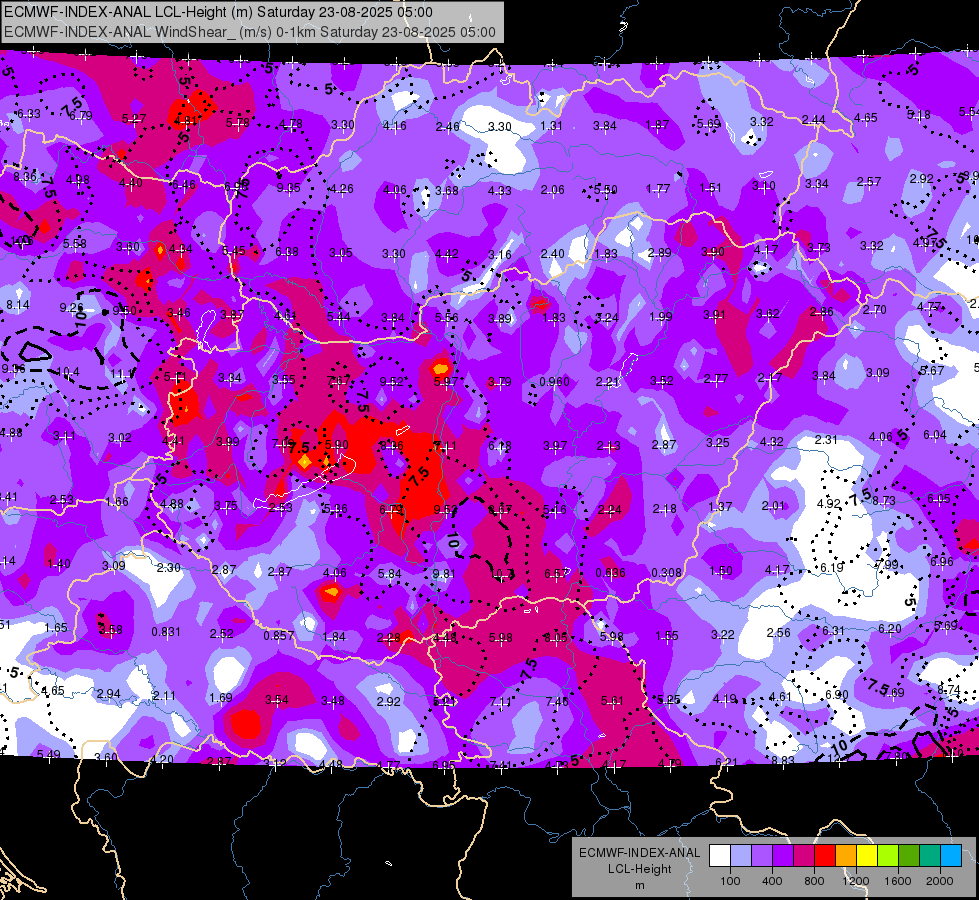Click the wind shear value 0.636

(610, 573)
